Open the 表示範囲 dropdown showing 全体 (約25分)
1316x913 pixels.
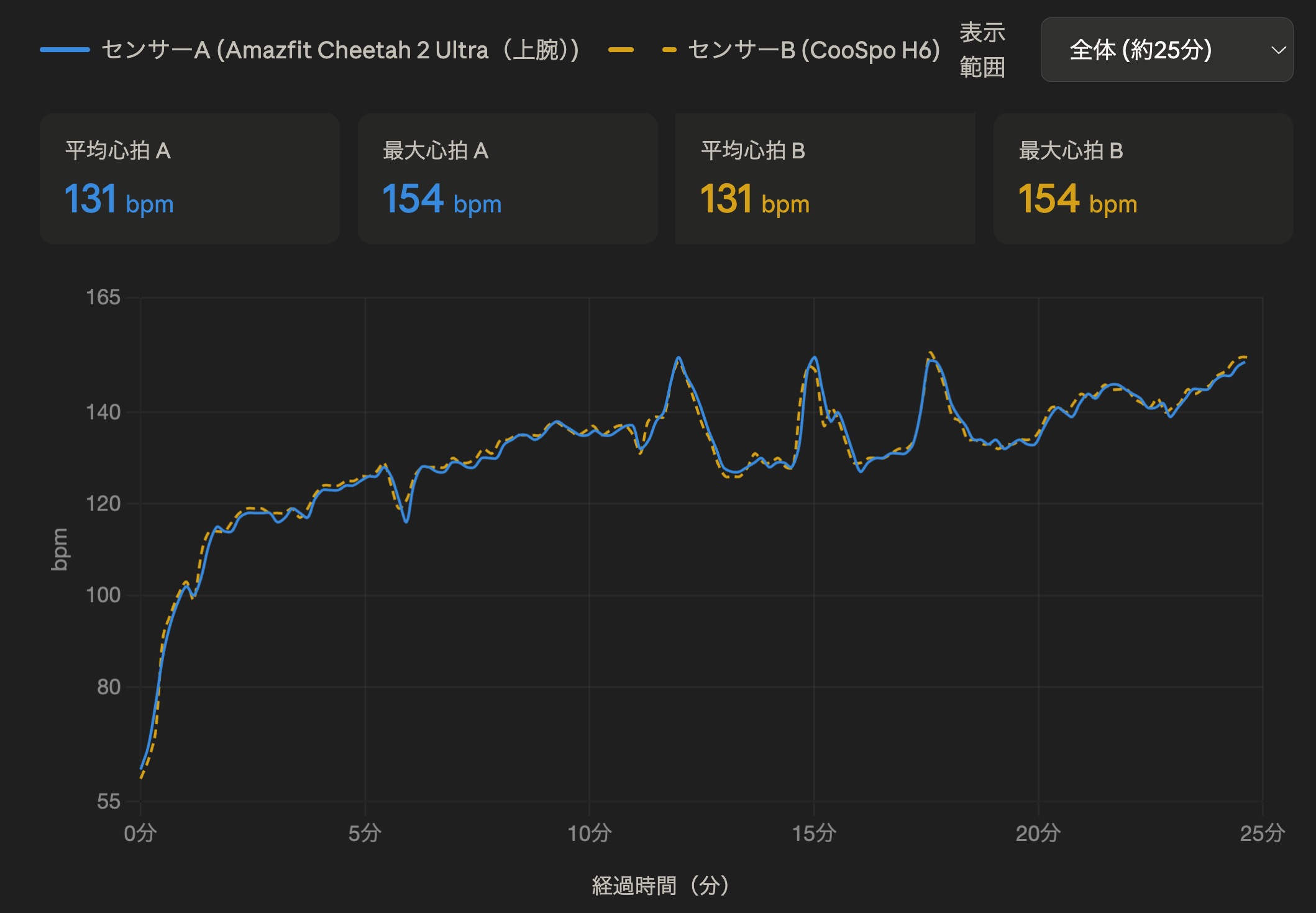[1166, 50]
